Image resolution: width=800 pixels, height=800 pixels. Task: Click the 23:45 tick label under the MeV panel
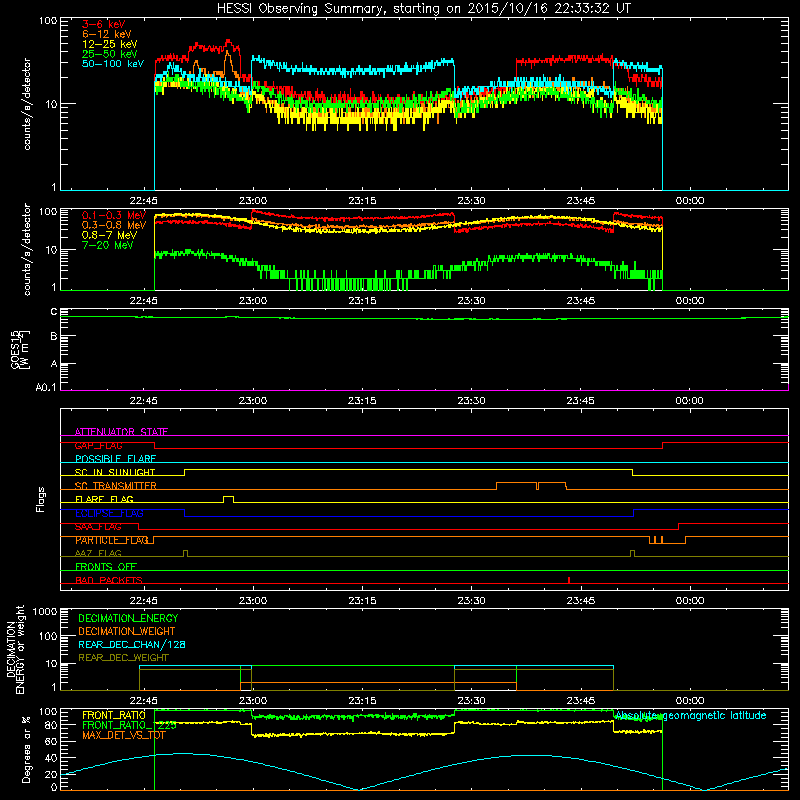580,301
